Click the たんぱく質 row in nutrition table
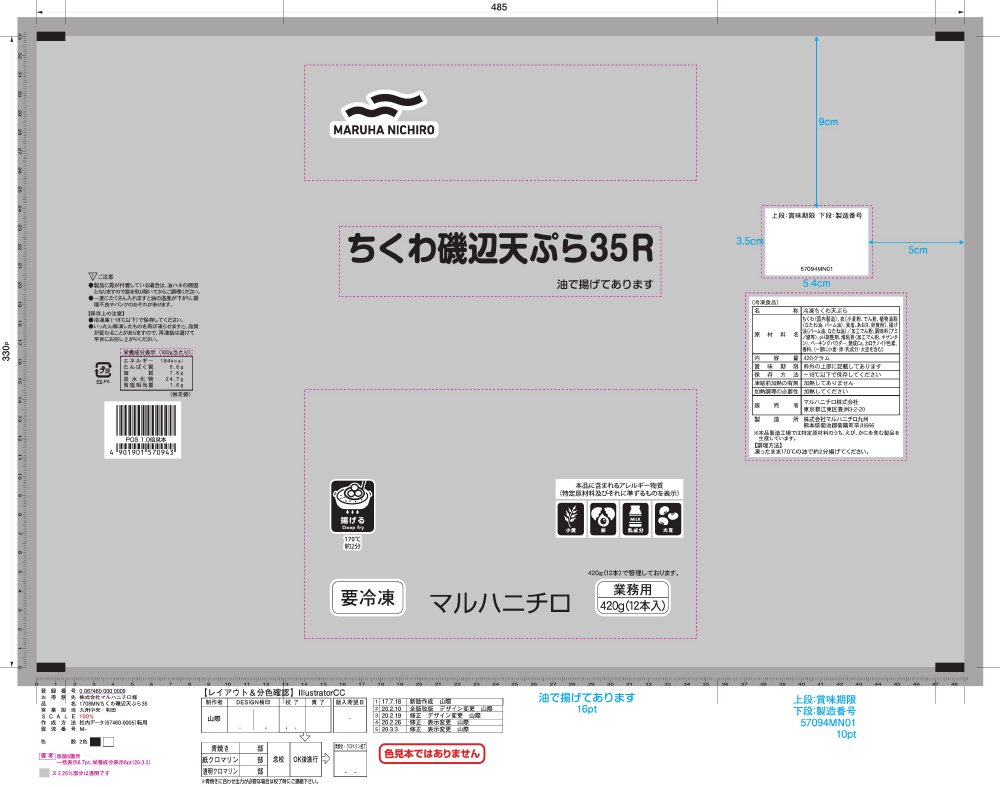The width and height of the screenshot is (1000, 787). click(x=154, y=367)
